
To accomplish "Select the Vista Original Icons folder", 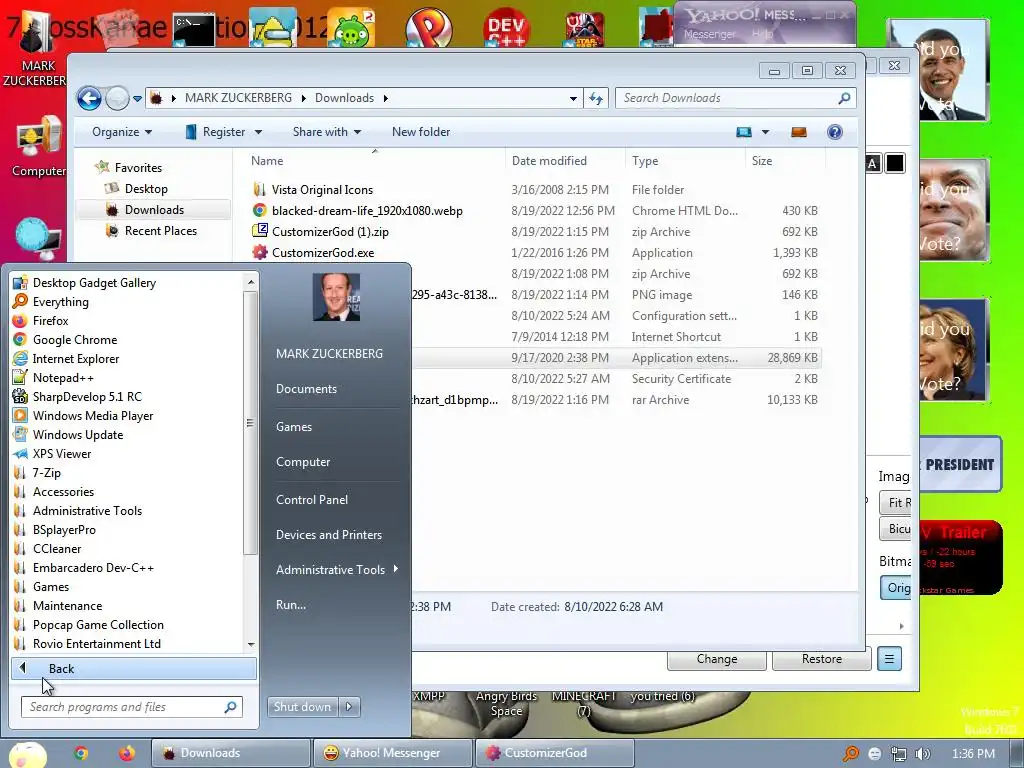I will 322,189.
